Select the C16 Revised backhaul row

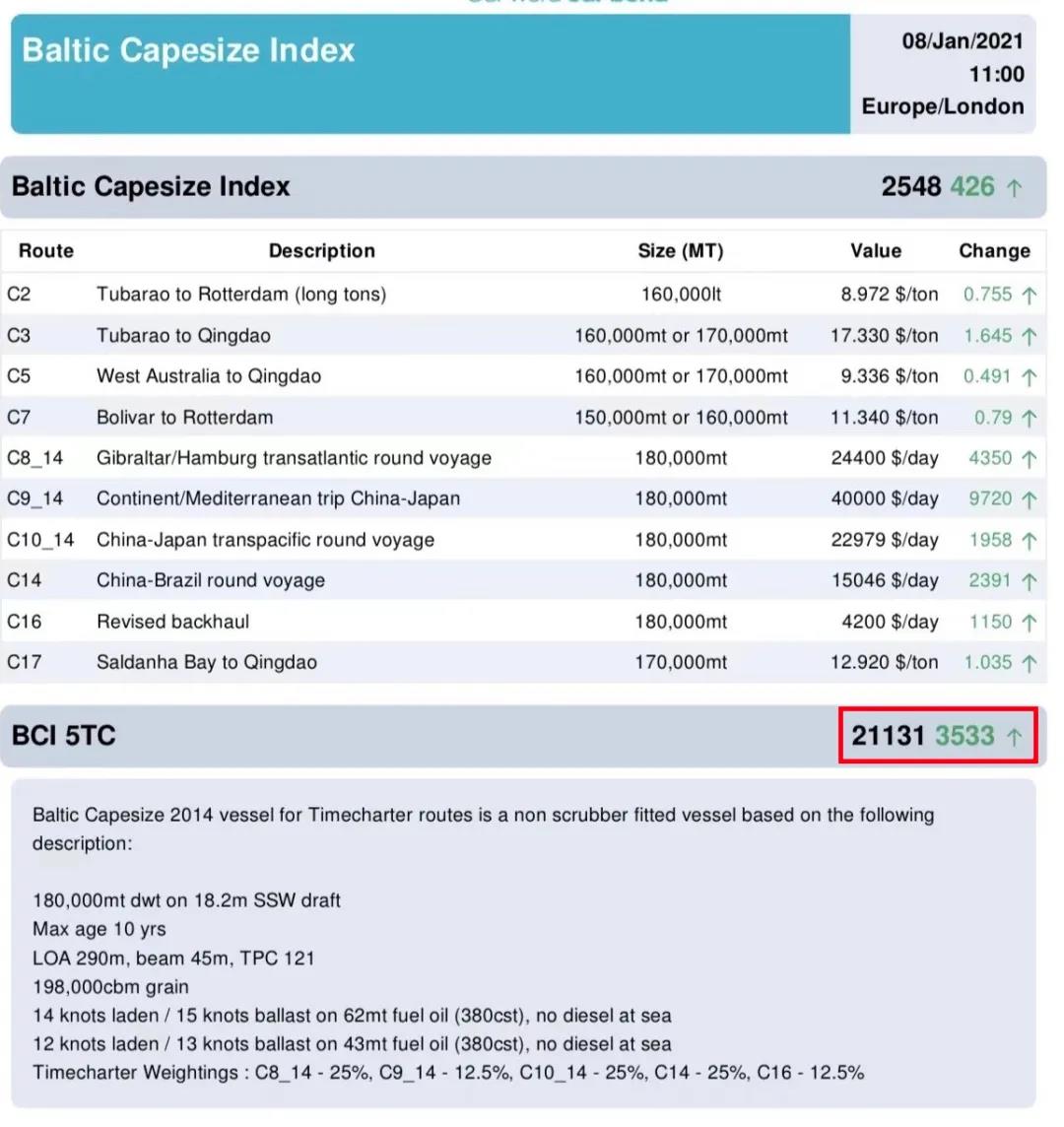point(173,621)
